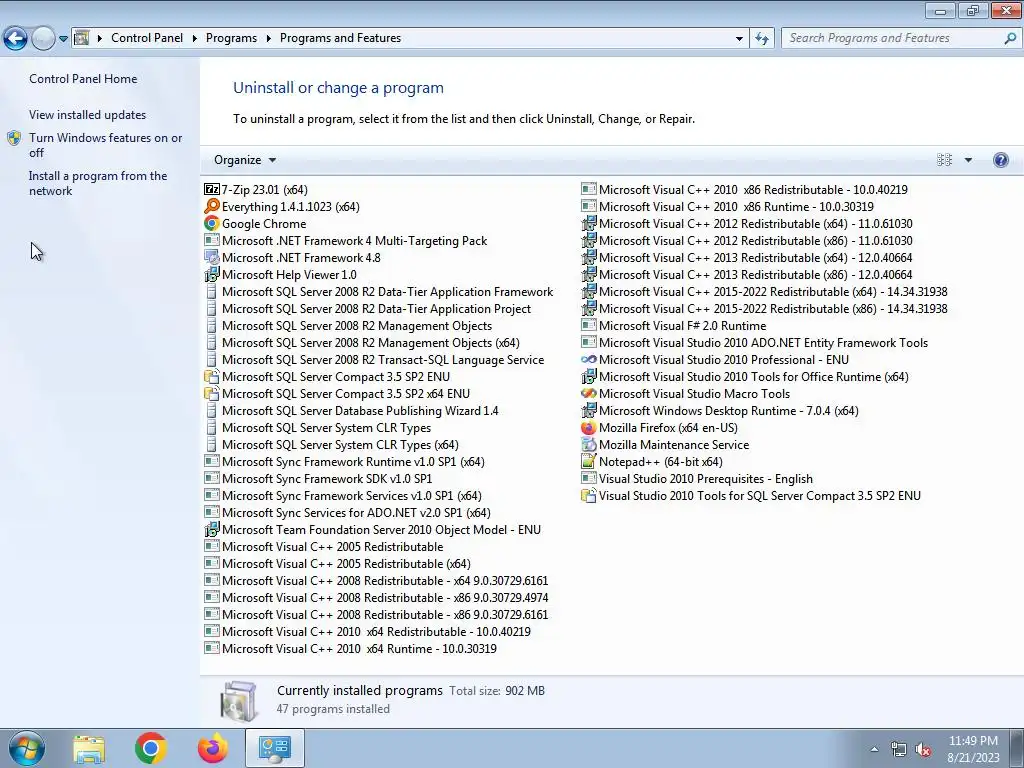1024x768 pixels.
Task: Click the Notepad++ program icon
Action: [588, 462]
